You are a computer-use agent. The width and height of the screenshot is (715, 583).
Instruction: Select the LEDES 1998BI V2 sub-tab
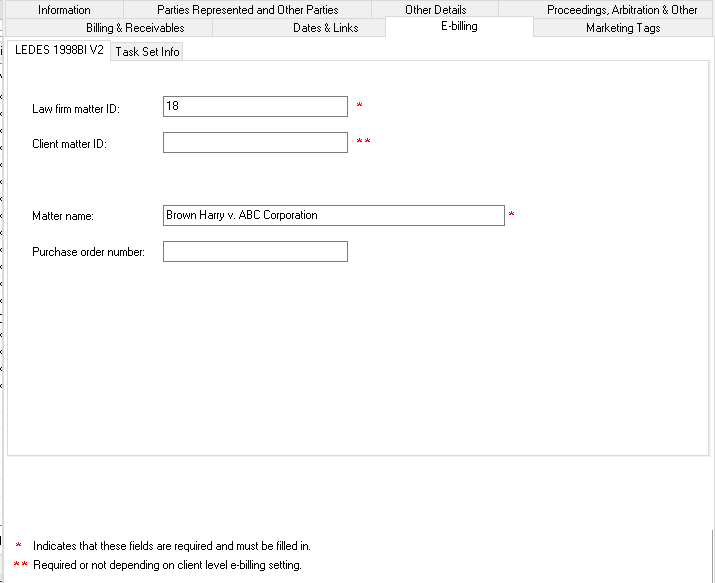click(x=59, y=50)
